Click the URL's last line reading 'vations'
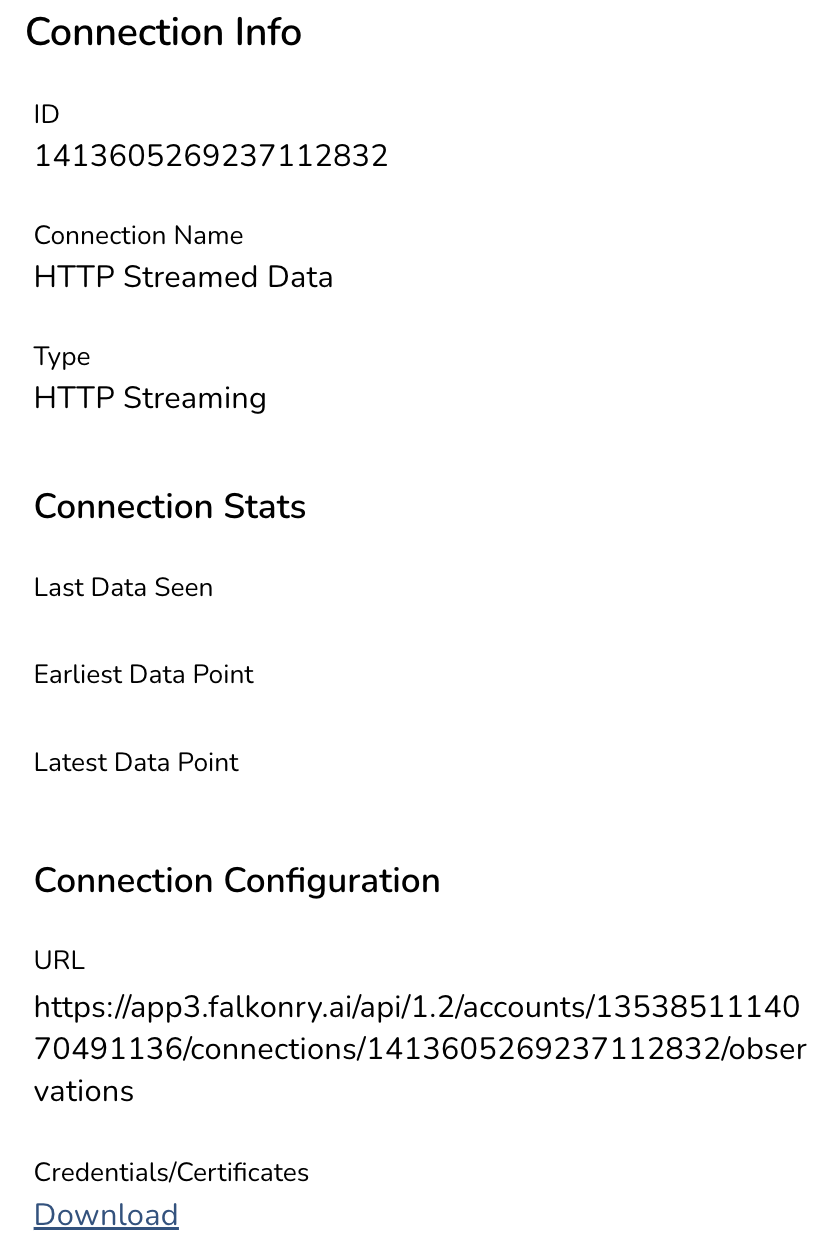Screen dimensions: 836x1252 point(84,1091)
